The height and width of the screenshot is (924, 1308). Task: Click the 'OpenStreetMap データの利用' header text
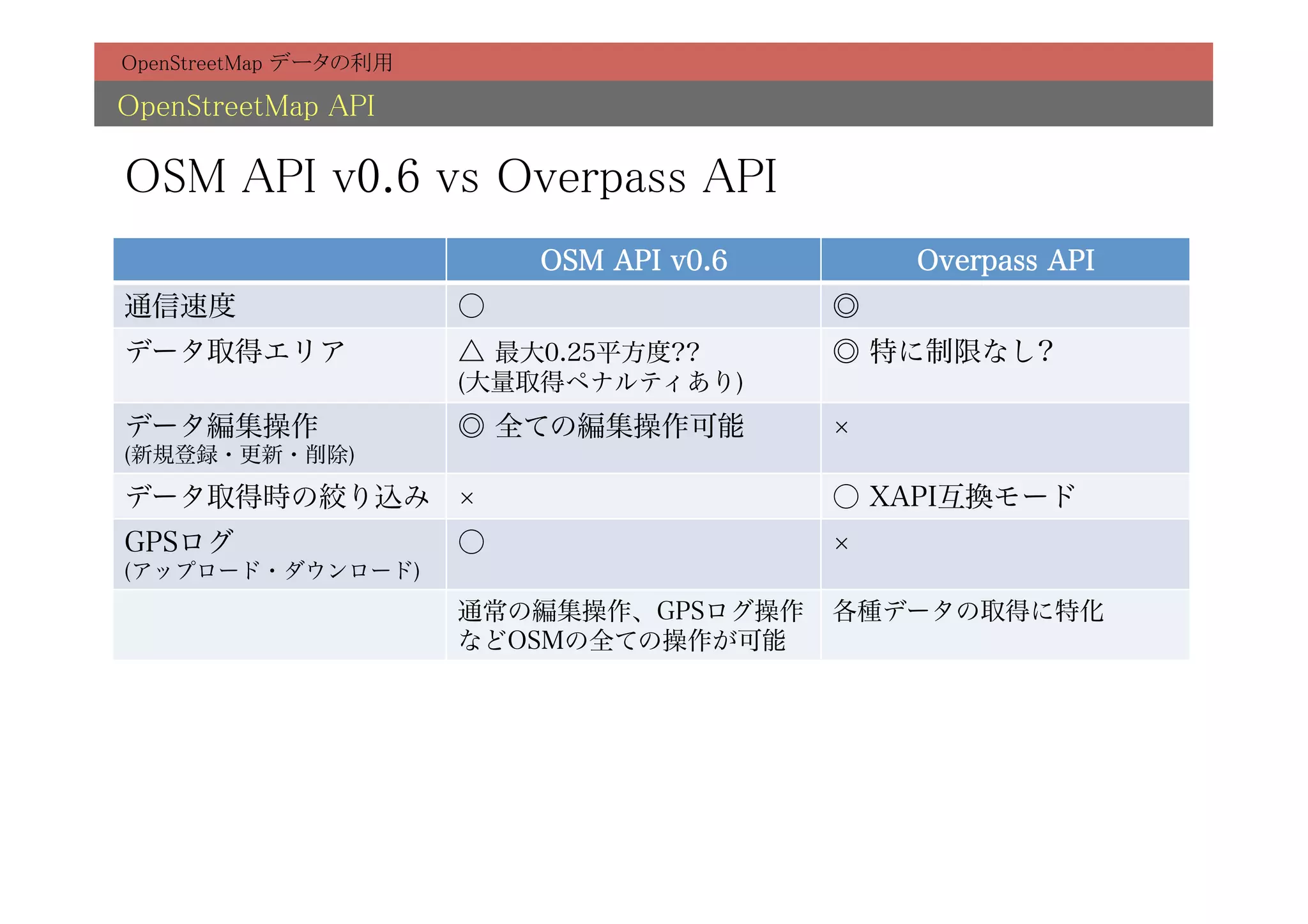pyautogui.click(x=257, y=63)
